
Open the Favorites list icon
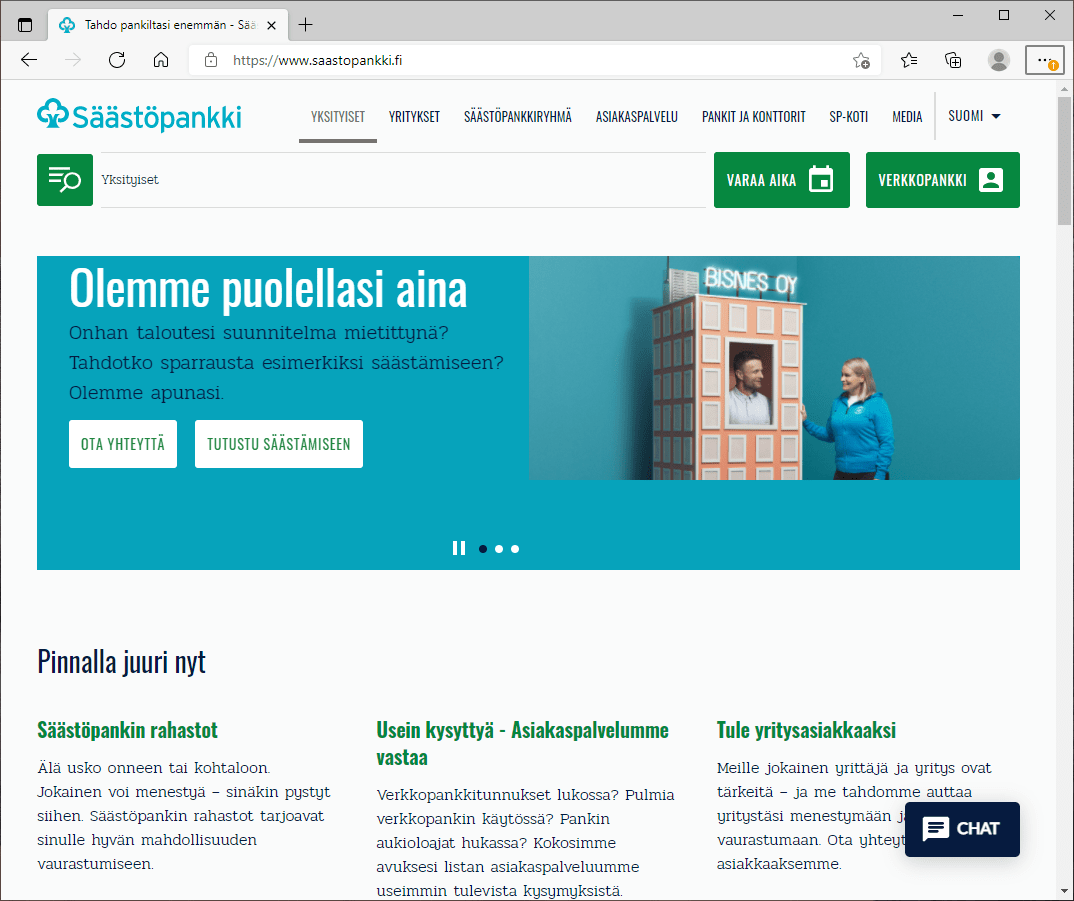(x=909, y=60)
